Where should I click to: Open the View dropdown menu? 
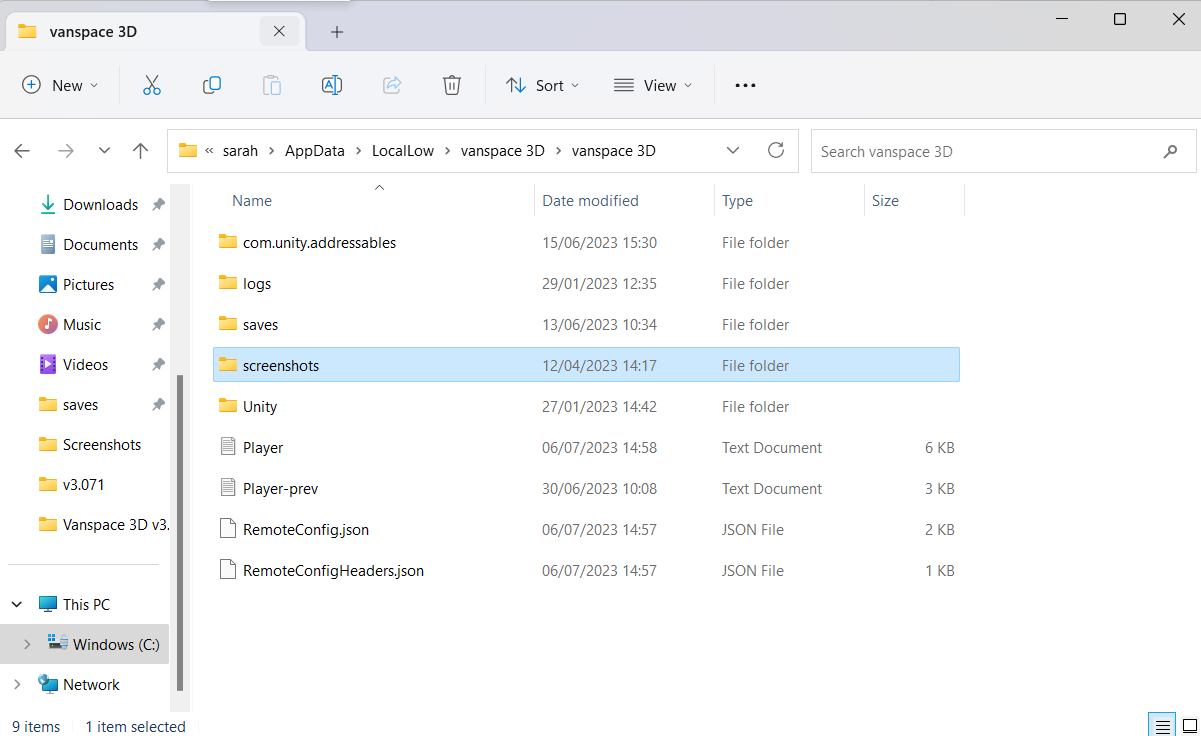[x=653, y=85]
